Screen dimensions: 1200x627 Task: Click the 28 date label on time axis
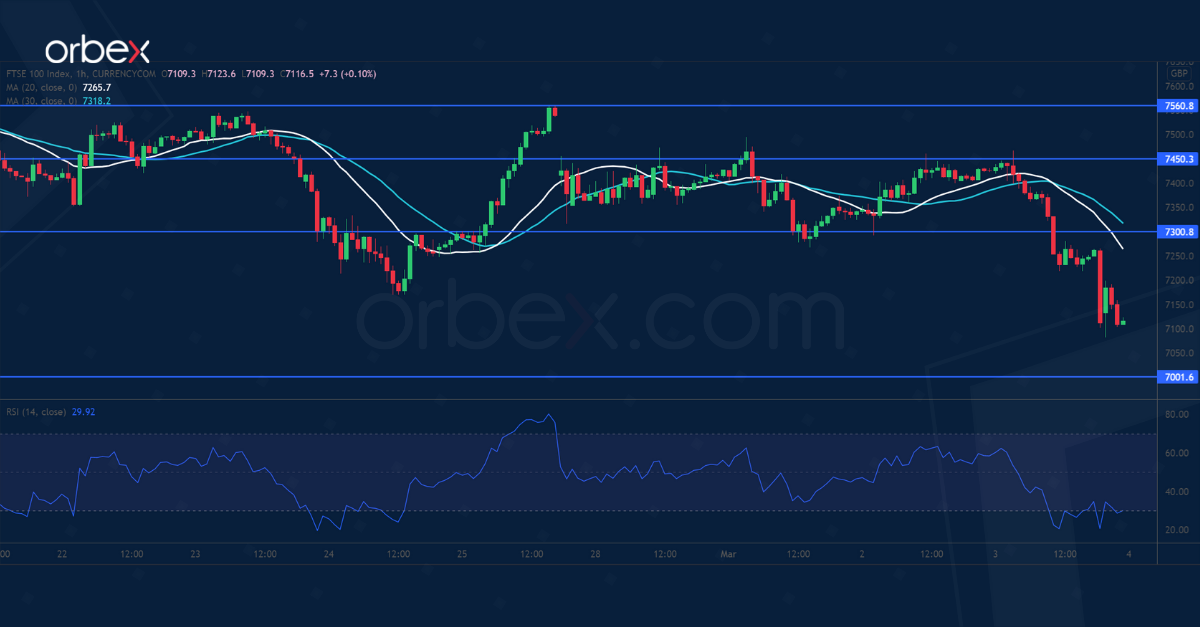coord(596,553)
